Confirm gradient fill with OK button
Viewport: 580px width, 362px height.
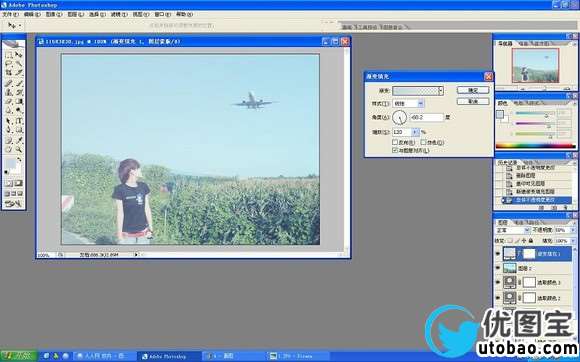point(473,90)
